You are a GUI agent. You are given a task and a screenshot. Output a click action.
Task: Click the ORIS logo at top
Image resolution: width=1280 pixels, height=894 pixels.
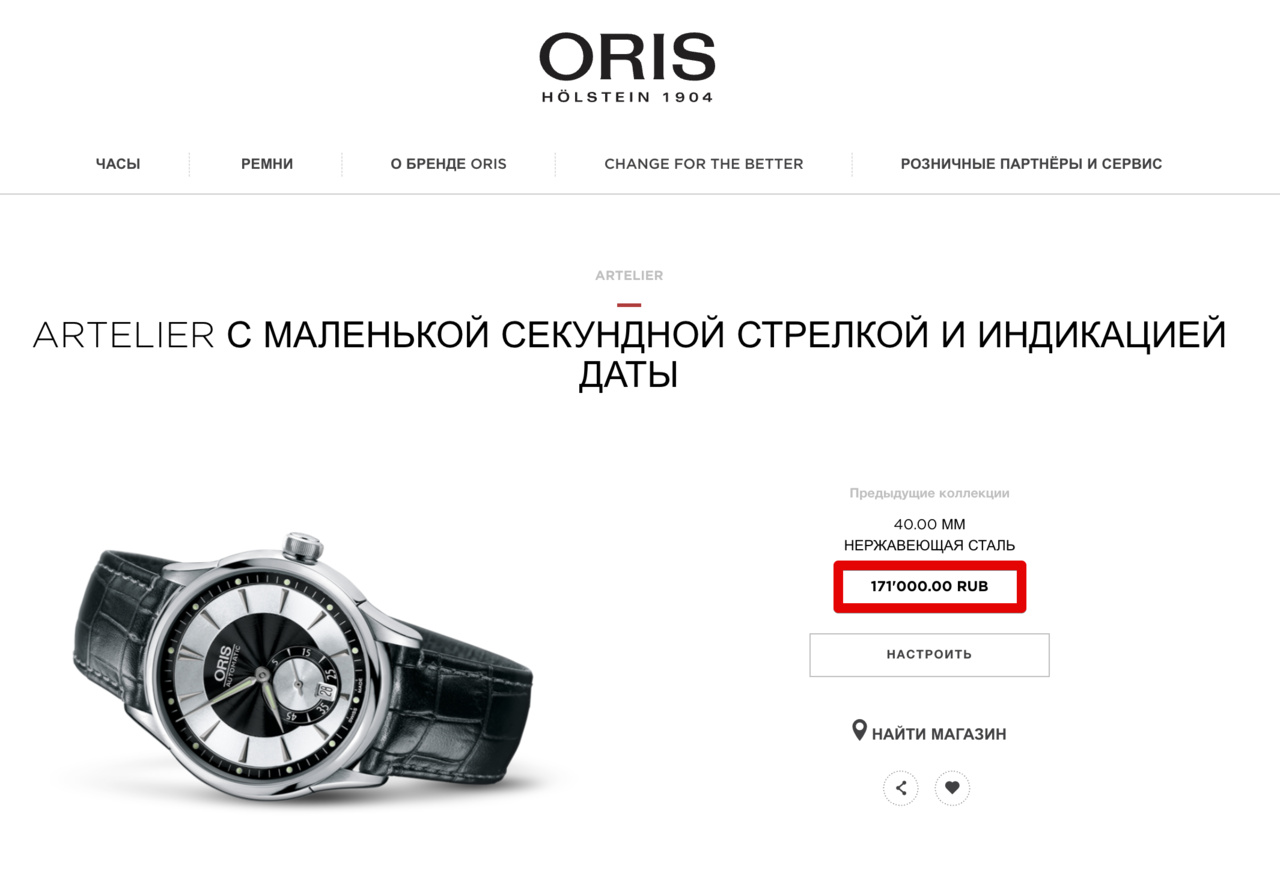[627, 67]
